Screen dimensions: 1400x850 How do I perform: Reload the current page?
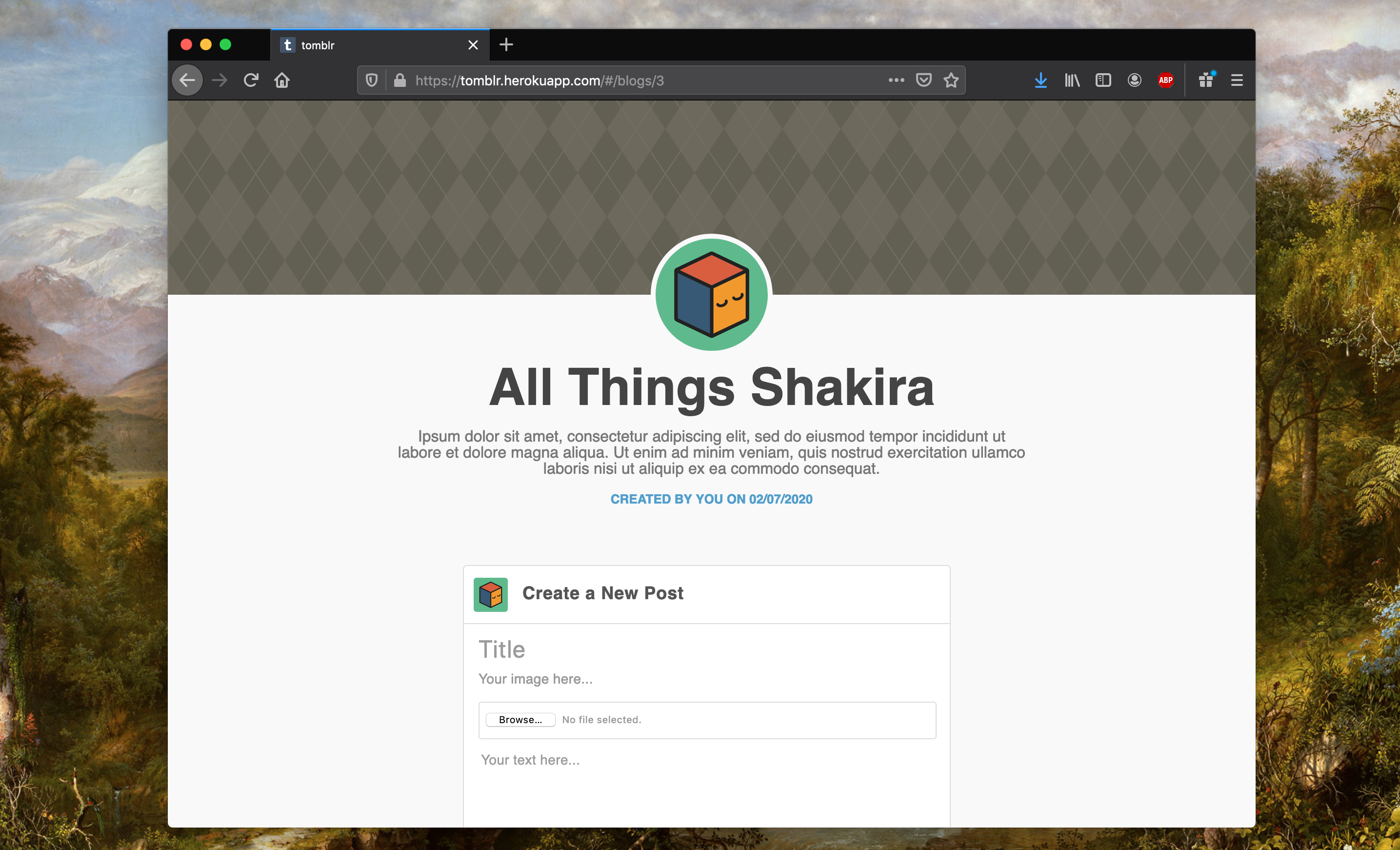tap(251, 80)
